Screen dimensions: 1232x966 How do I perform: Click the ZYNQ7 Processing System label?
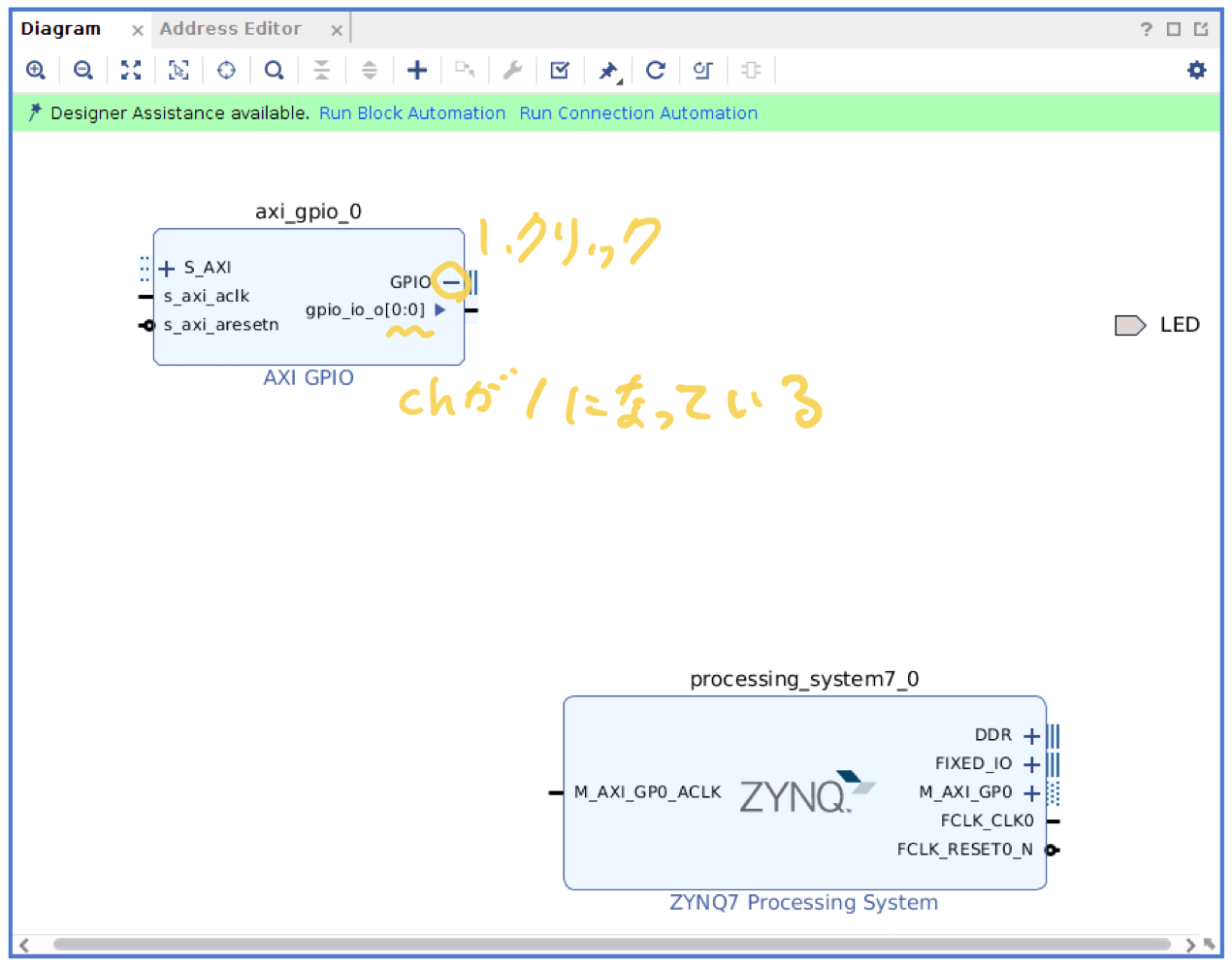click(804, 902)
